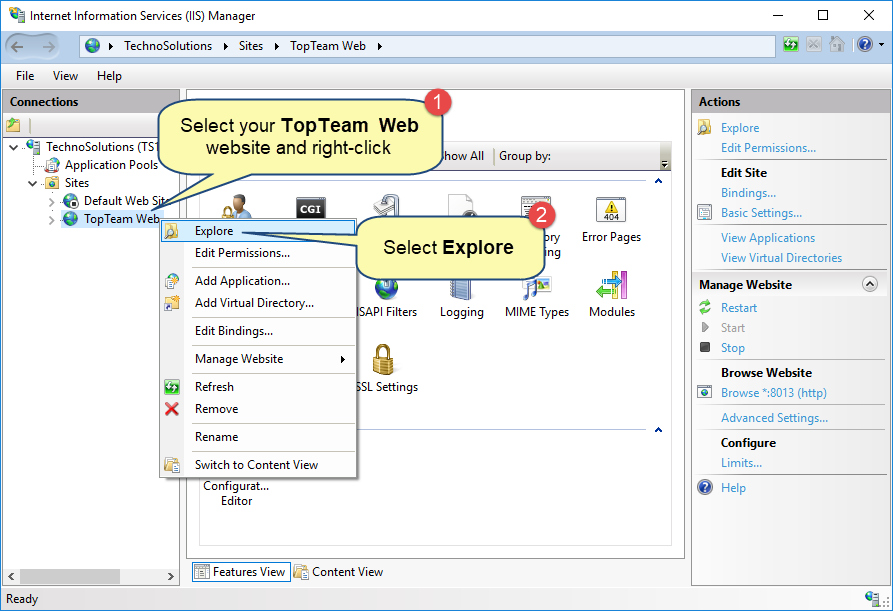893x611 pixels.
Task: Click the Bindings link in Actions
Action: pos(748,192)
